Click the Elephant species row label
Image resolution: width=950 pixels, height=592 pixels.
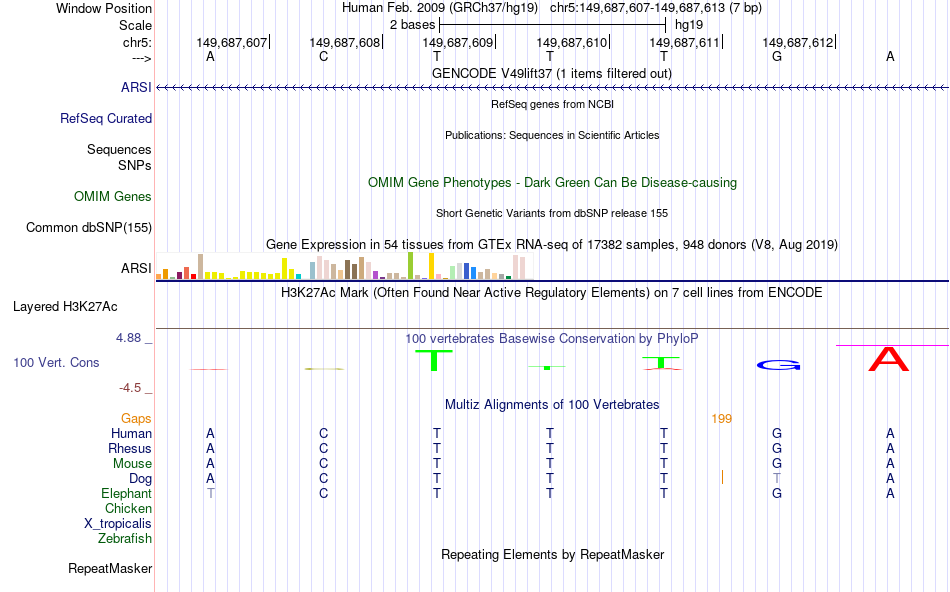point(126,493)
